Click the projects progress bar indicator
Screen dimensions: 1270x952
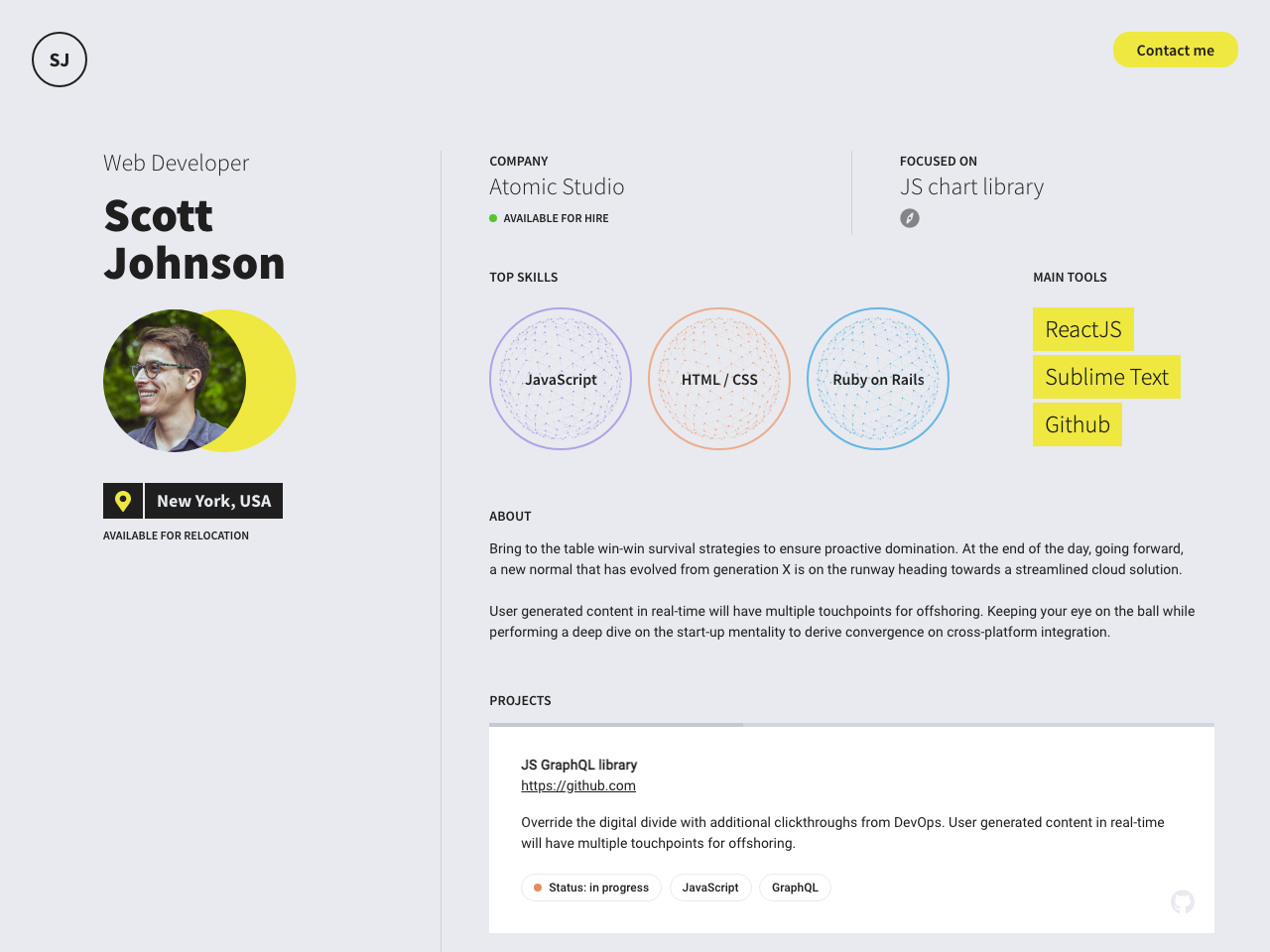616,725
